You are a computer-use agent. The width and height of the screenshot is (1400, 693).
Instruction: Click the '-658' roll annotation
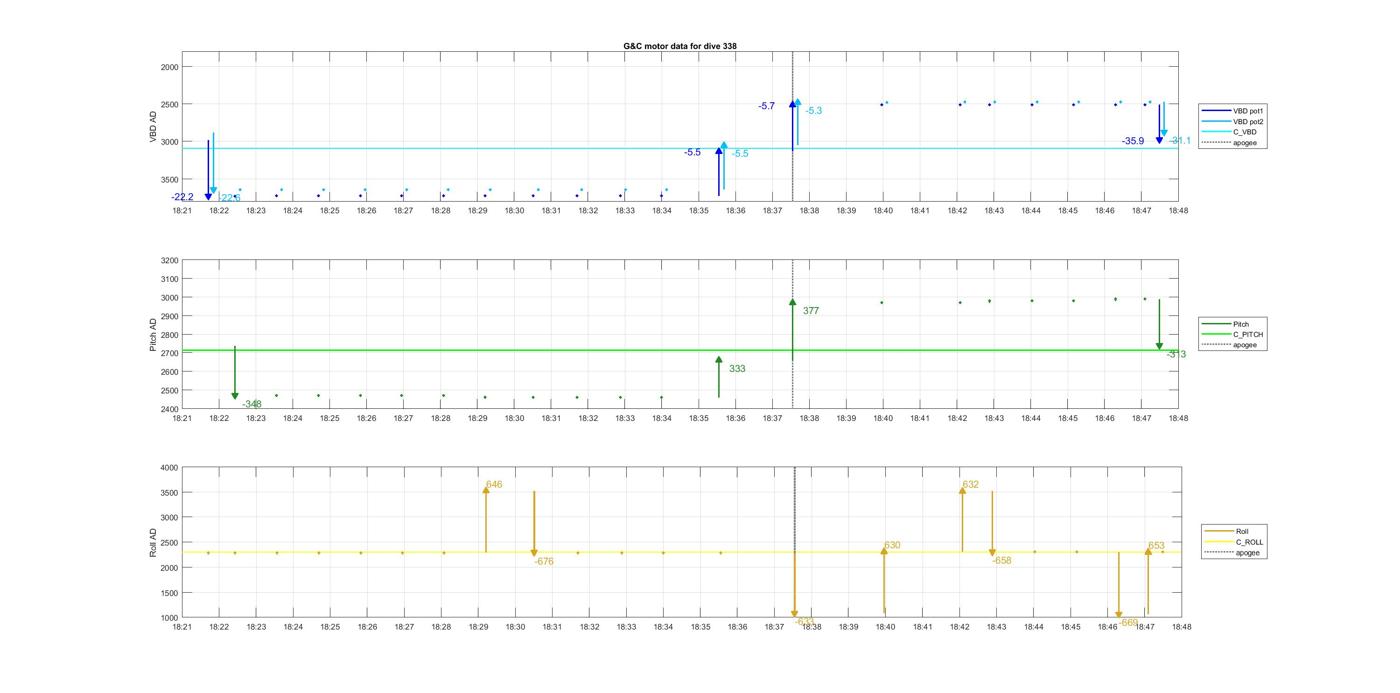click(1002, 561)
